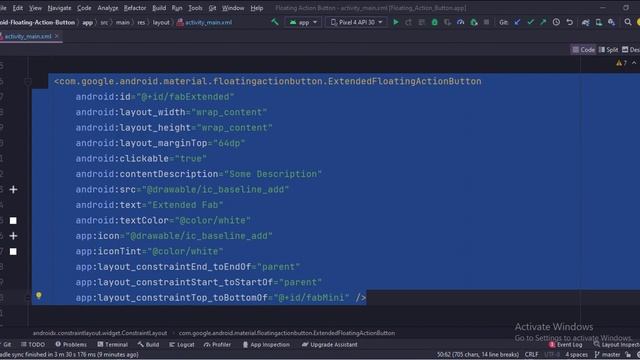Open the 4 spaces indent selector
640x360 pixels.
[576, 354]
